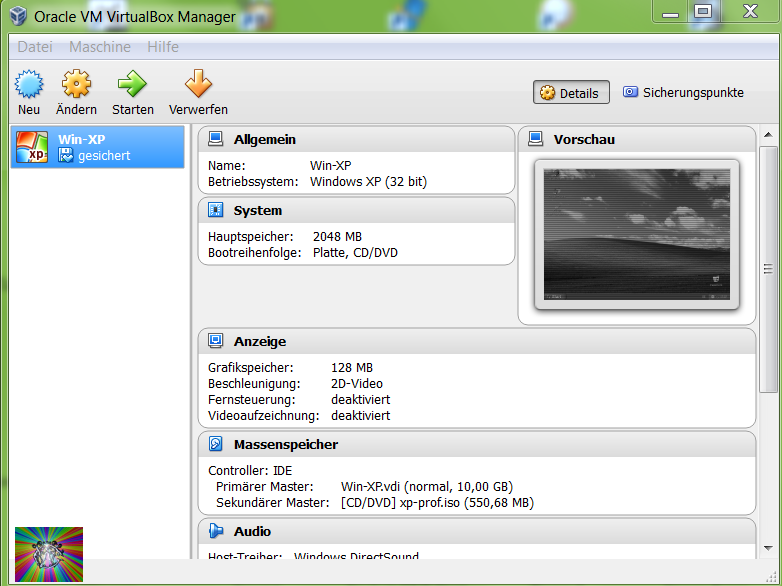Click the Verwerfen (discard) arrow icon
This screenshot has height=586, width=782.
click(x=198, y=83)
